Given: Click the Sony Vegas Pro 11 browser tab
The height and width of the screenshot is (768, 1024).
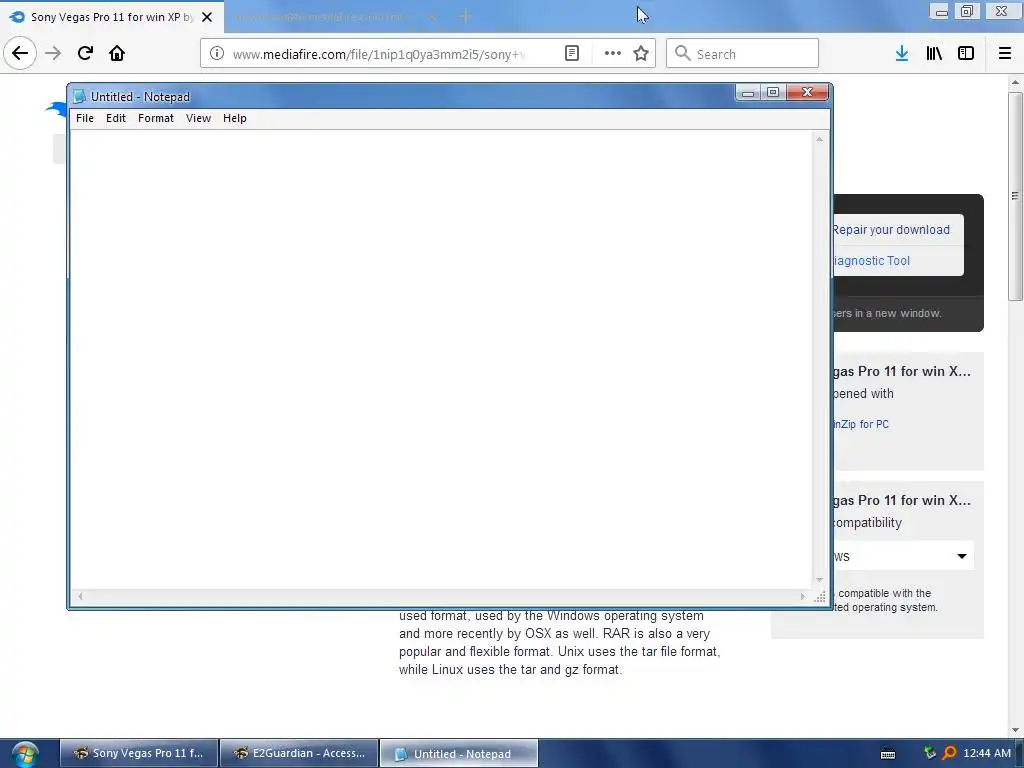Looking at the screenshot, I should (112, 17).
